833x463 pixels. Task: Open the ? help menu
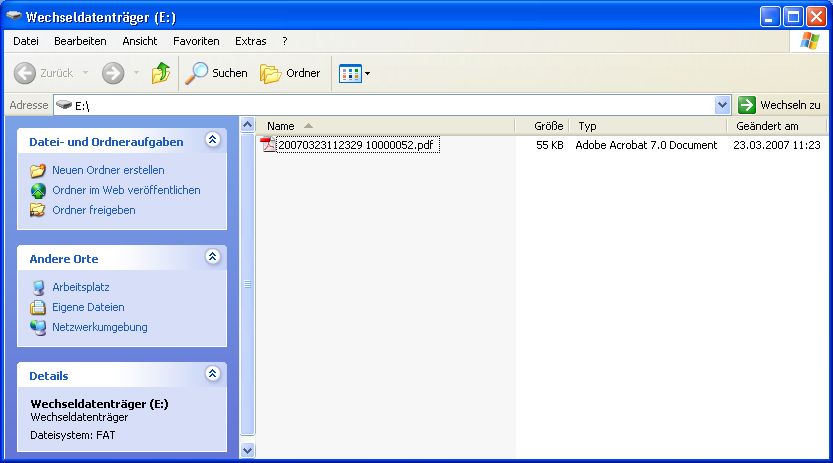[x=285, y=41]
